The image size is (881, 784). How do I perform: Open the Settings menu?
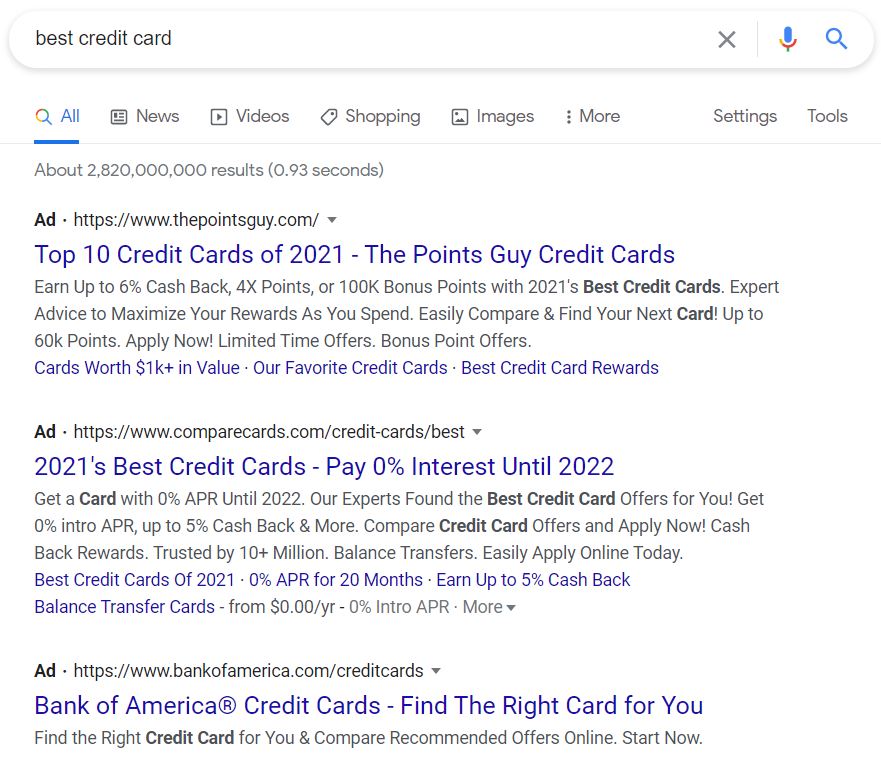click(x=744, y=116)
